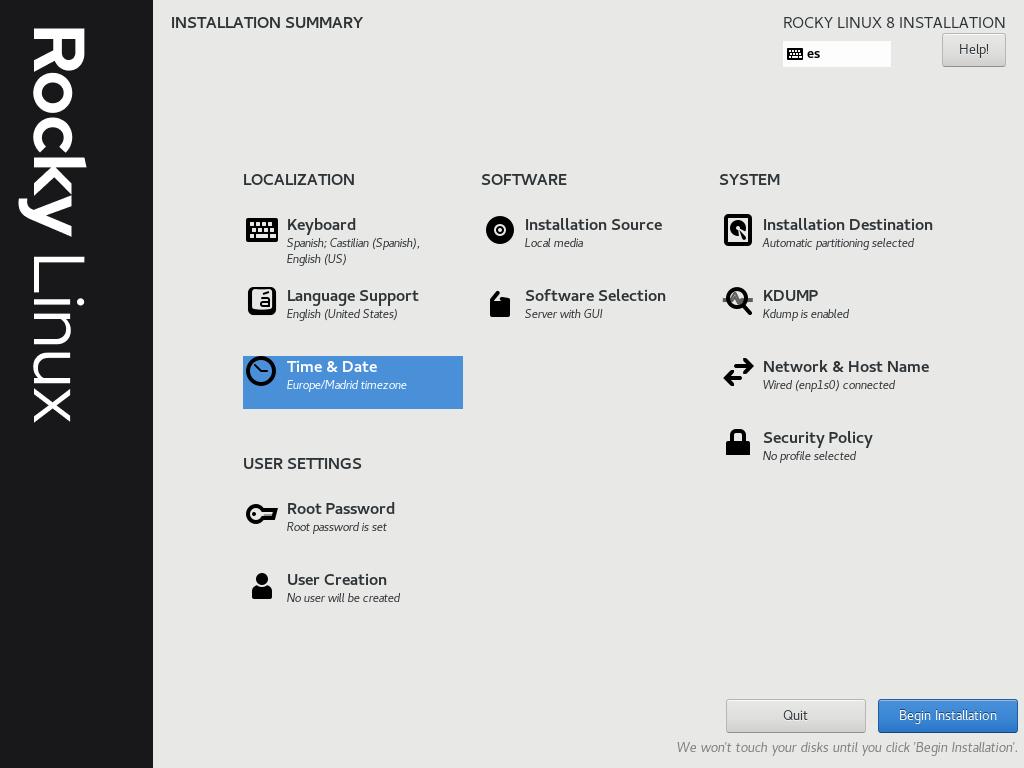Click the Language Support icon

click(x=262, y=301)
